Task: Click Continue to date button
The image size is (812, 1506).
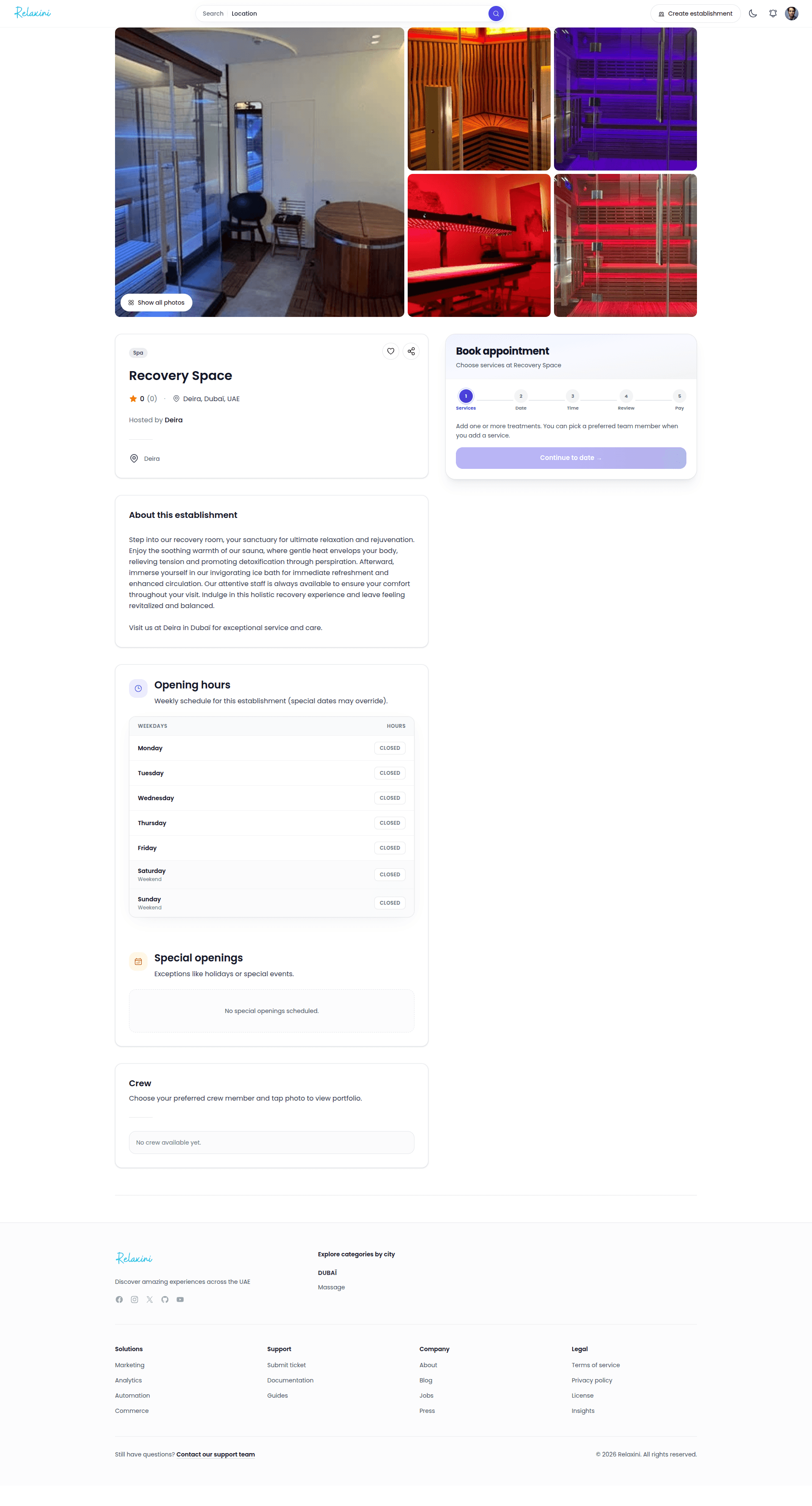Action: (x=571, y=458)
